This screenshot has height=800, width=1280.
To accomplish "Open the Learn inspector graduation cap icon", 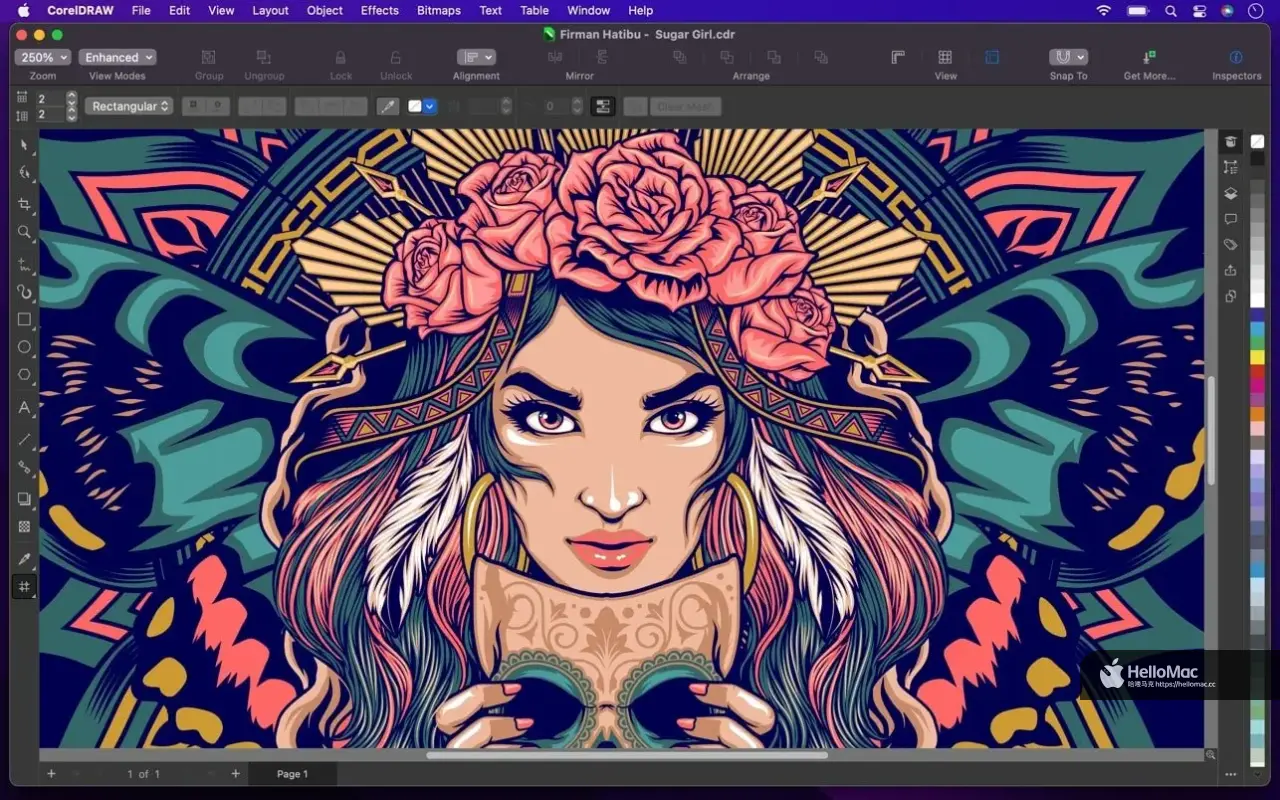I will tap(1231, 142).
